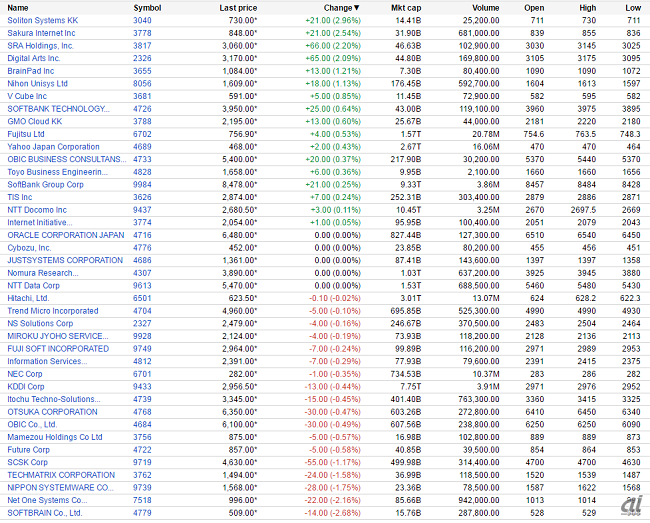Open the NEC Corp link
This screenshot has width=650, height=523.
click(25, 374)
